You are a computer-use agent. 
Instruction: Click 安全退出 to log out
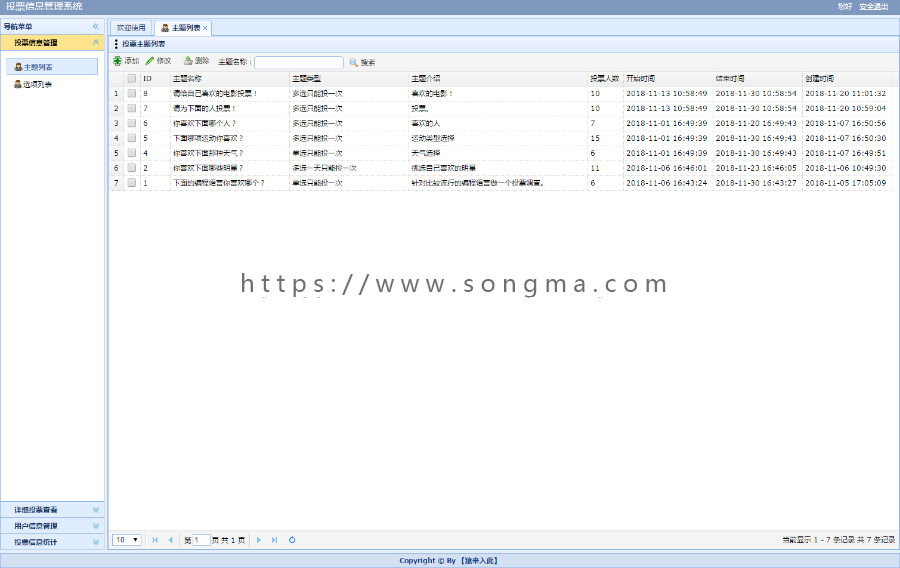[874, 7]
